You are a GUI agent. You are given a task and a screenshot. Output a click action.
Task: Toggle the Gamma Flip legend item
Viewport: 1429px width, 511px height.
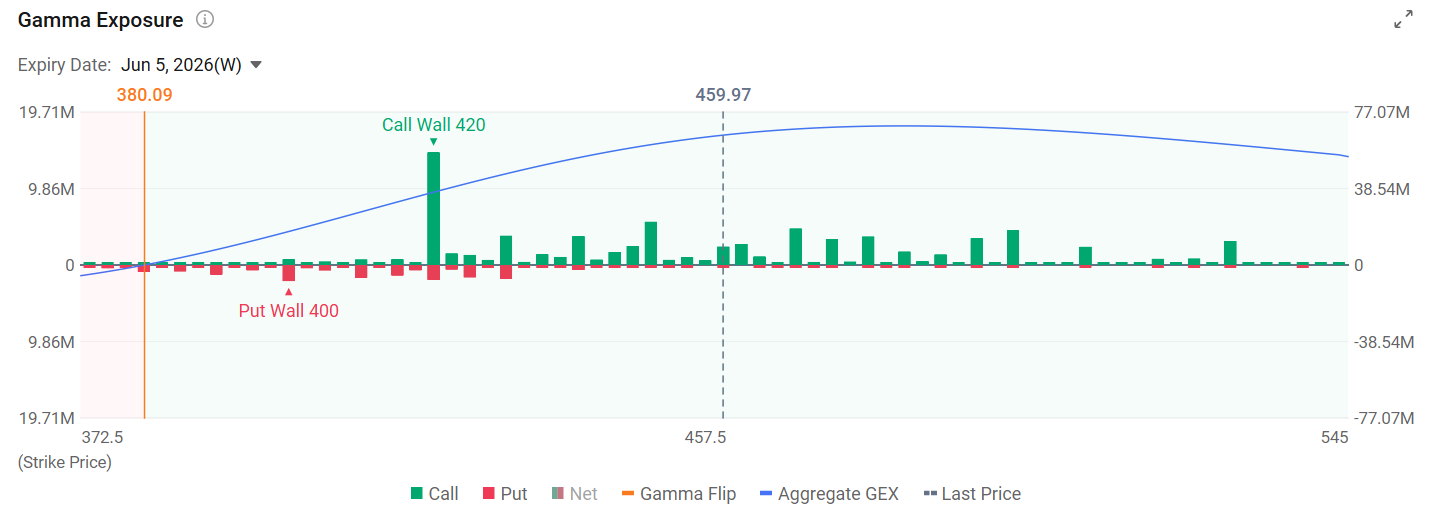click(678, 494)
